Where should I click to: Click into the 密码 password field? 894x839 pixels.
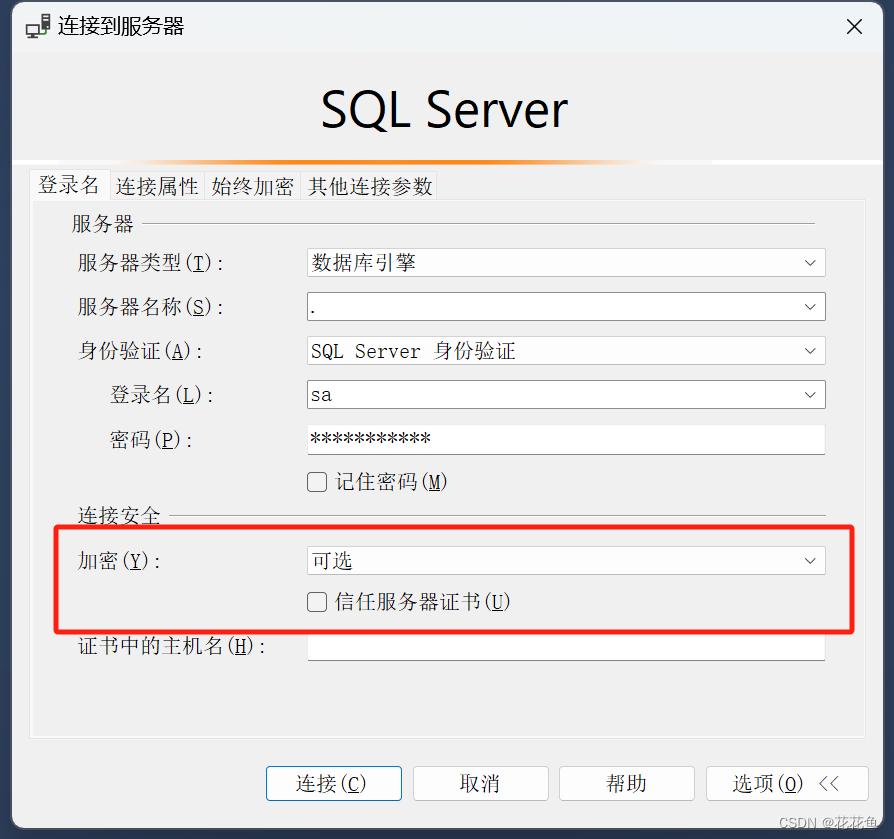566,439
